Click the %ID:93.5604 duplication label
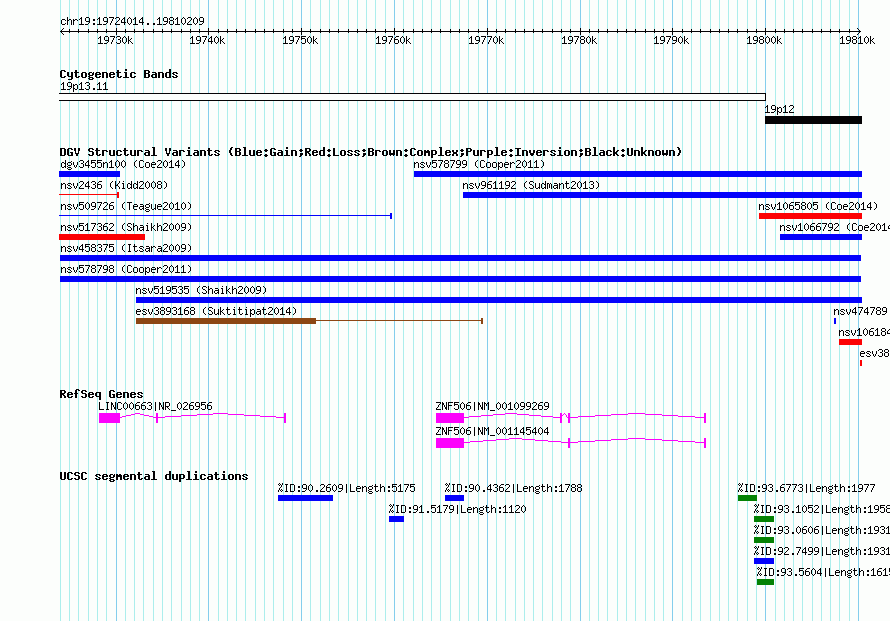This screenshot has height=621, width=890. tap(823, 572)
